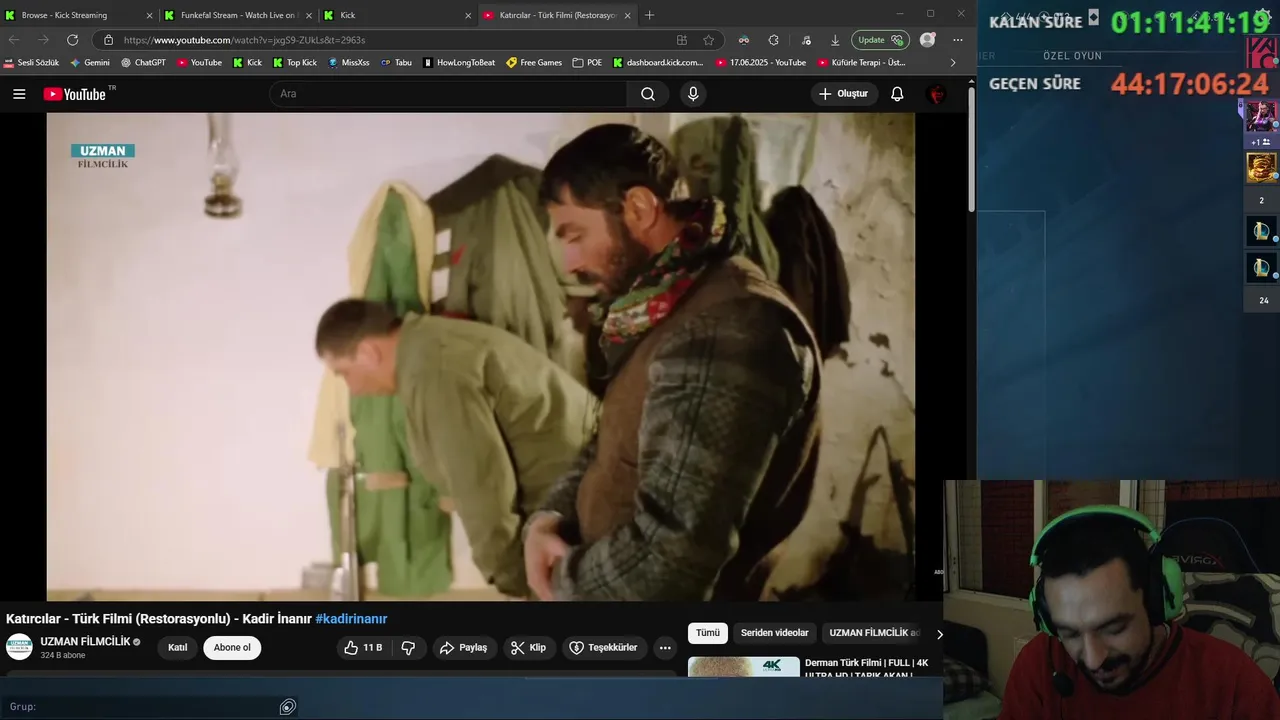
Task: Select the Tümü filter chip
Action: pyautogui.click(x=708, y=633)
